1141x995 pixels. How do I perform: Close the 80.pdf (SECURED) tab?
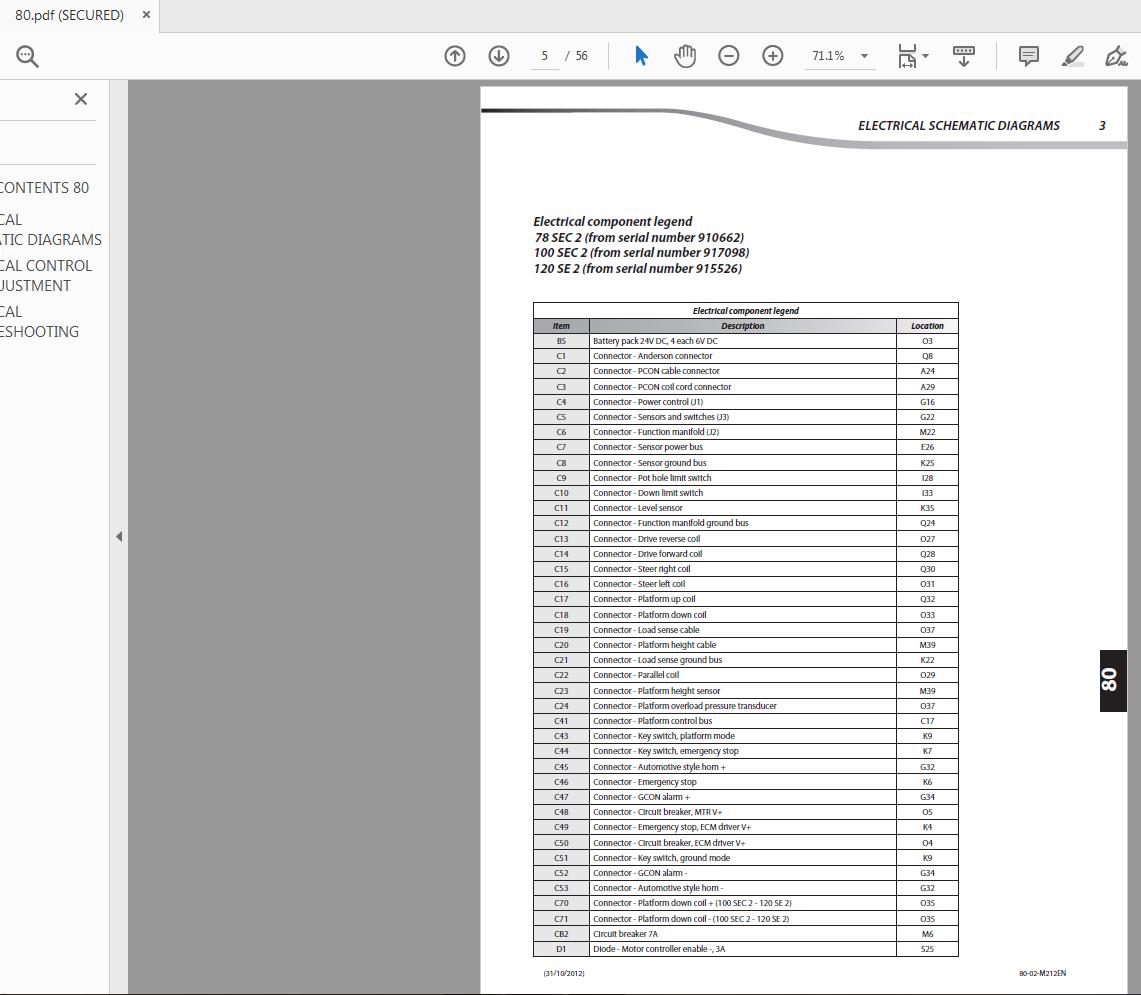pyautogui.click(x=146, y=15)
